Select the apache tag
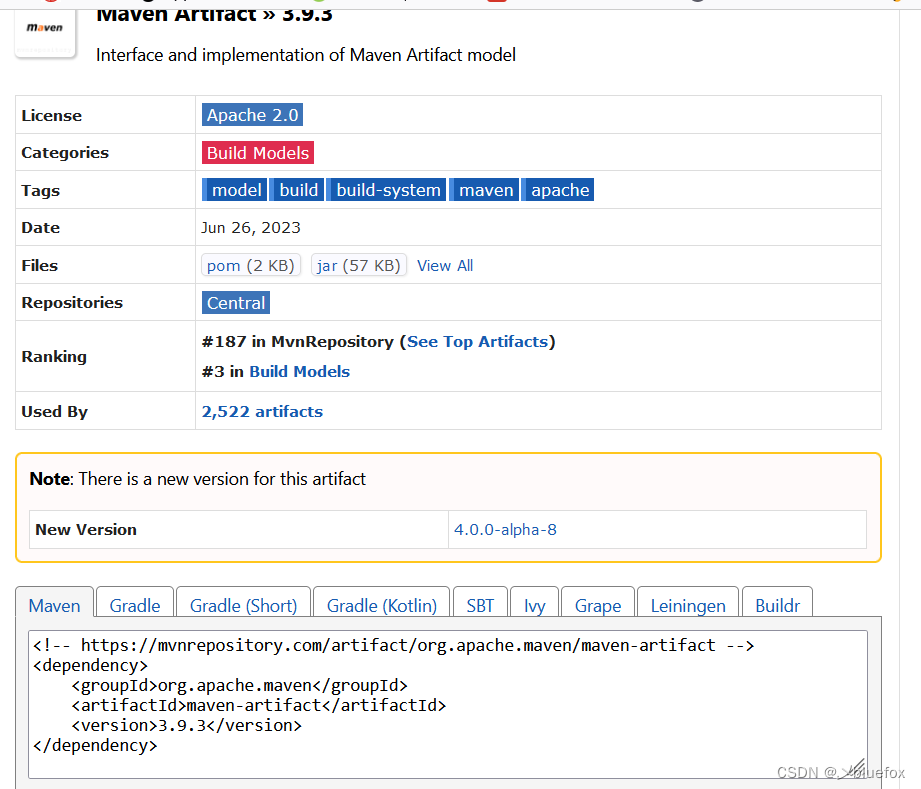 point(558,190)
